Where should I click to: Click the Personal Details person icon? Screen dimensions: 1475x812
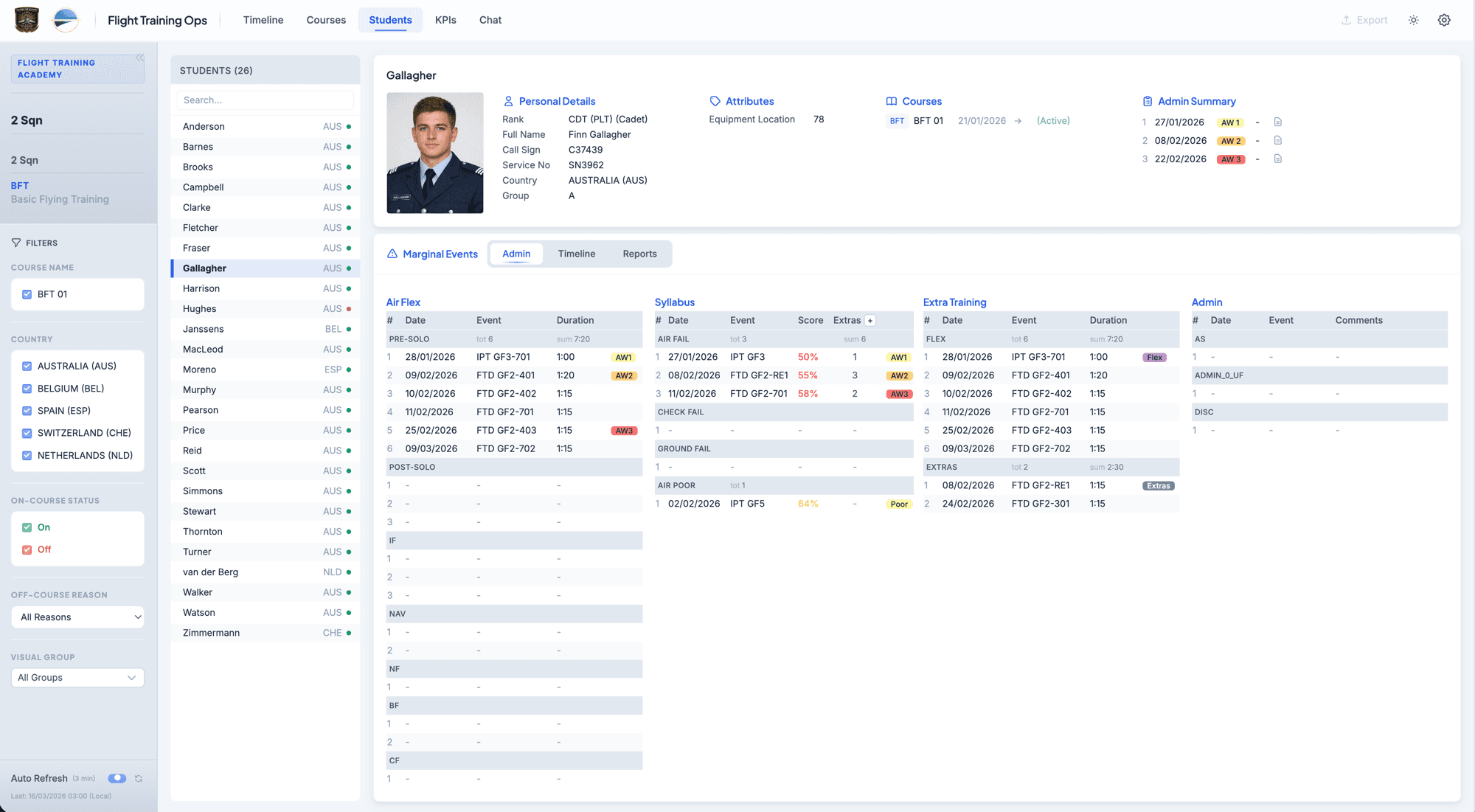click(x=507, y=101)
